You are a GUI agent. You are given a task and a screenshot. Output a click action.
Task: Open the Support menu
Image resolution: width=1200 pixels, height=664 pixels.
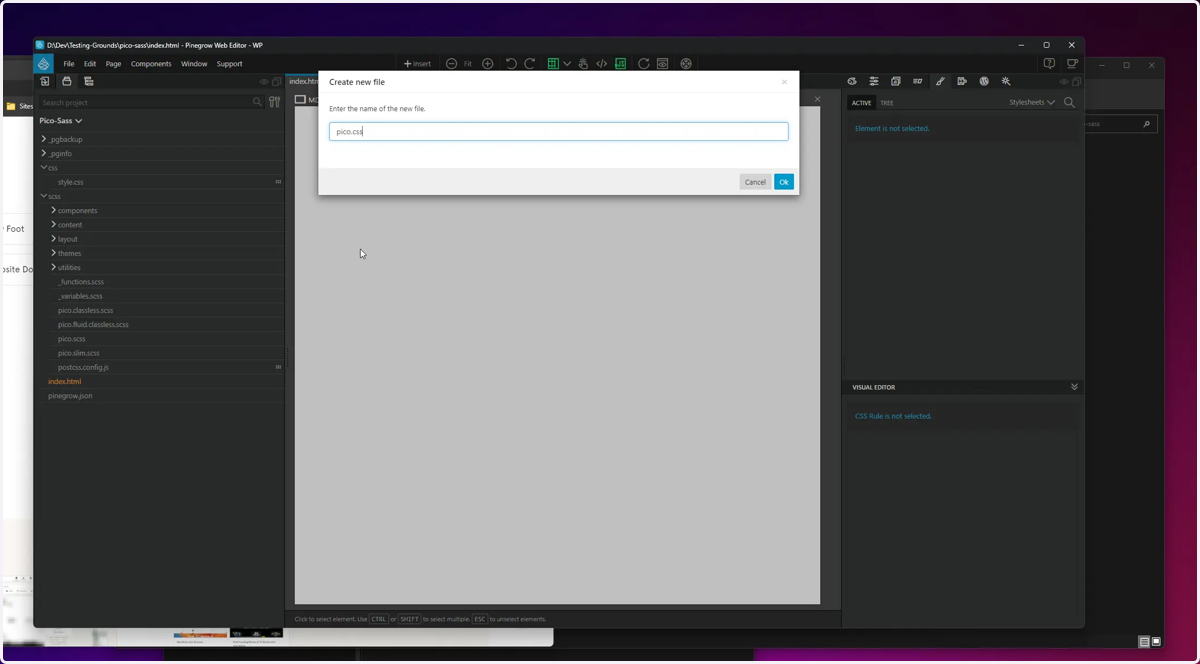pos(230,64)
